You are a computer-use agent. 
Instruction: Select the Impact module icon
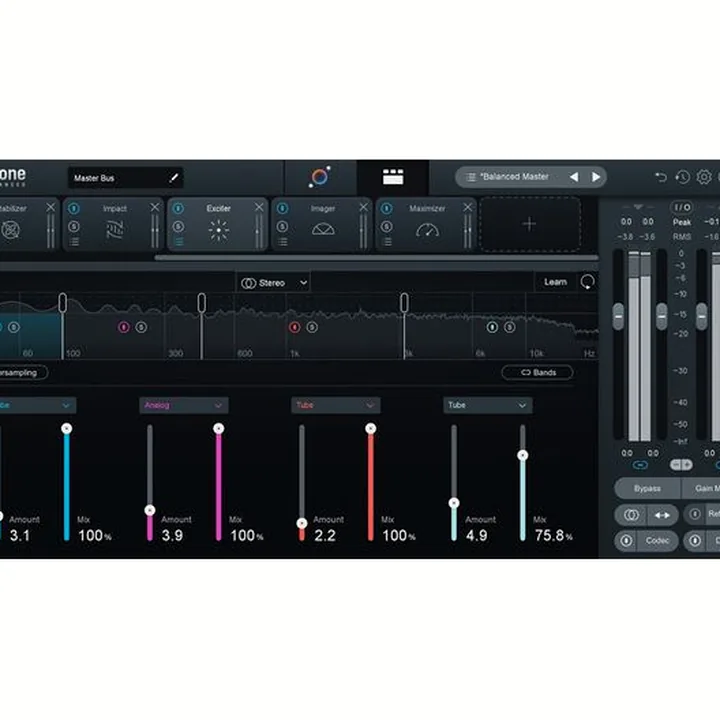(x=115, y=230)
